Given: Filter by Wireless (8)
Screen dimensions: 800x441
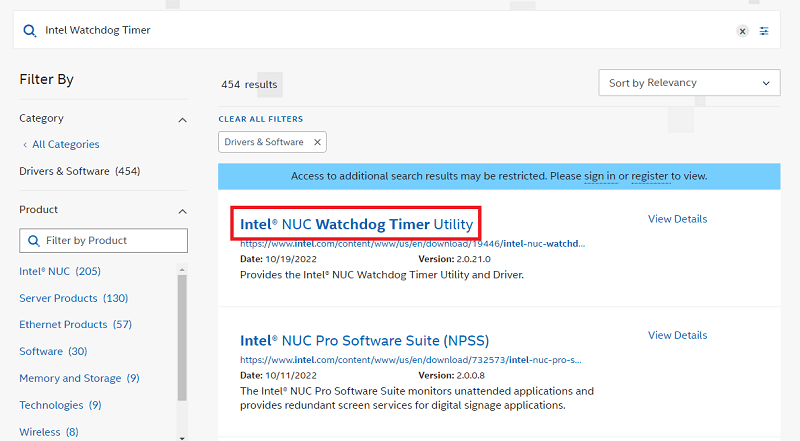Looking at the screenshot, I should point(49,432).
